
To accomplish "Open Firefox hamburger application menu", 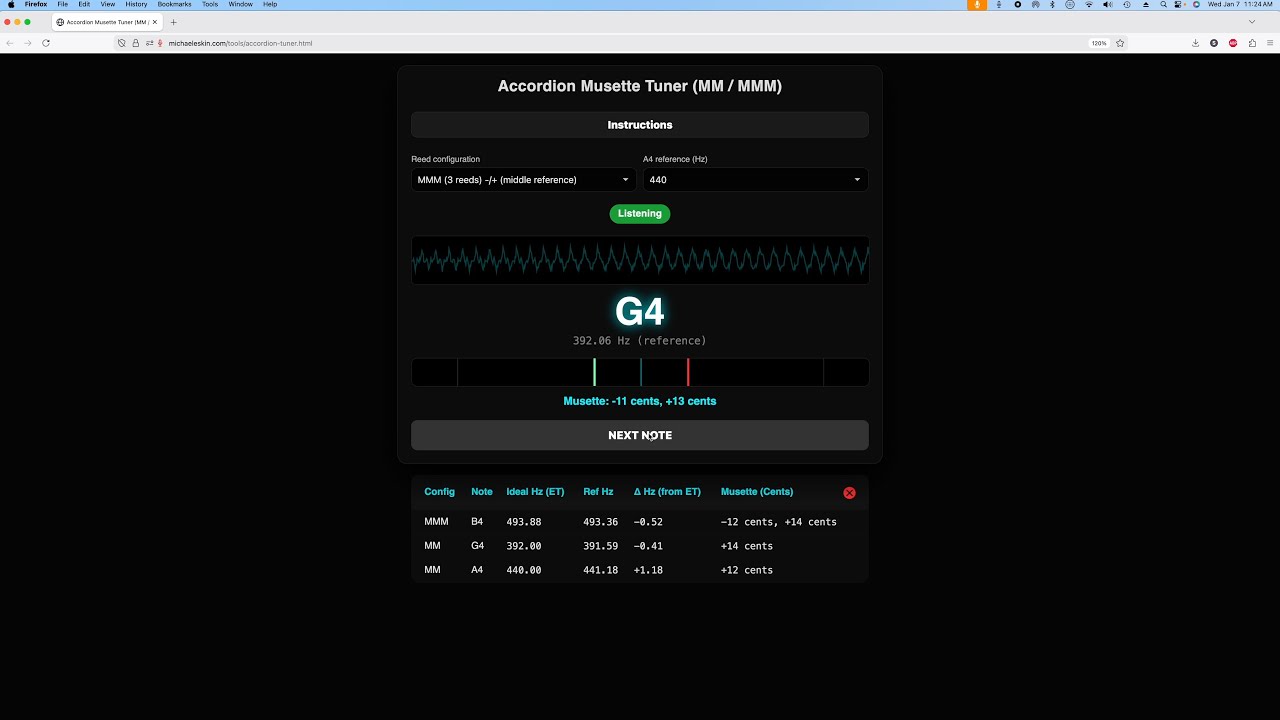I will pos(1271,43).
